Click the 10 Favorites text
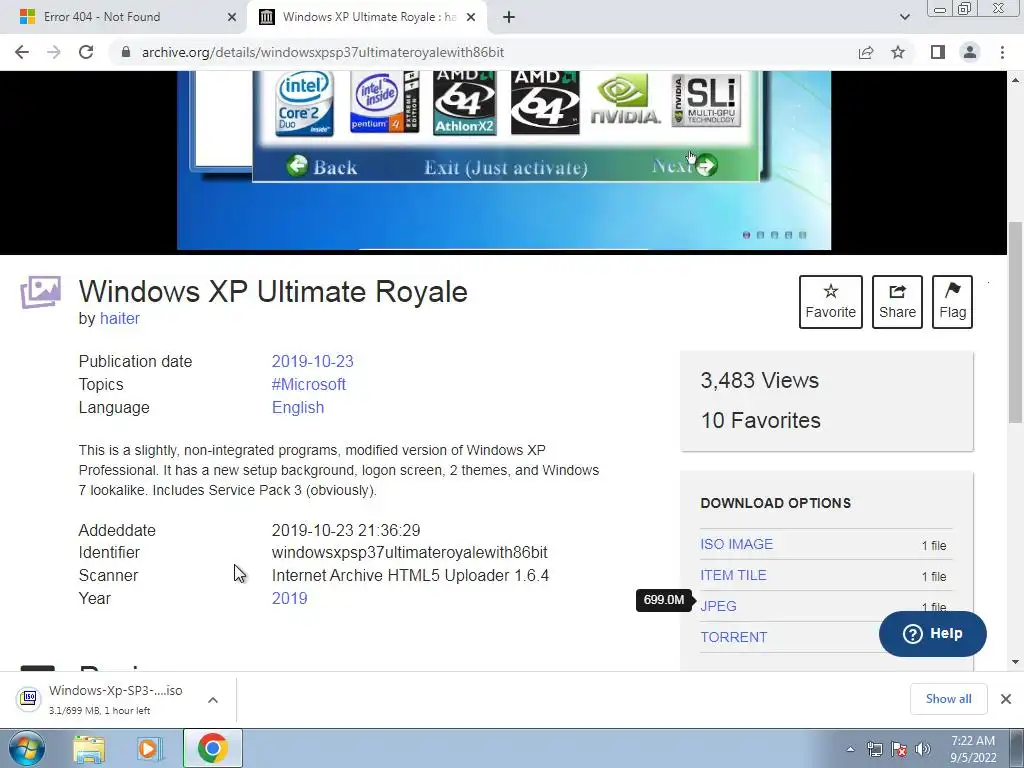 761,421
